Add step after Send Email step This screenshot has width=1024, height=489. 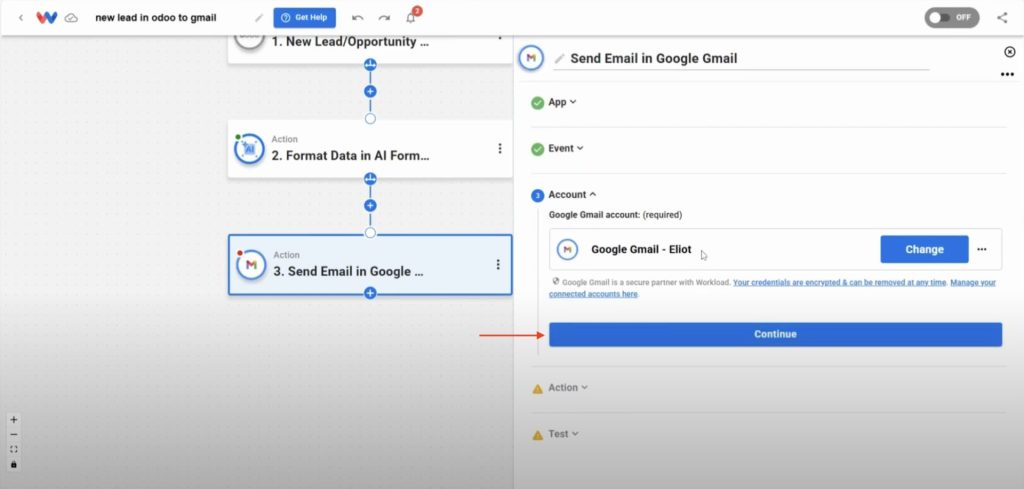pyautogui.click(x=370, y=293)
